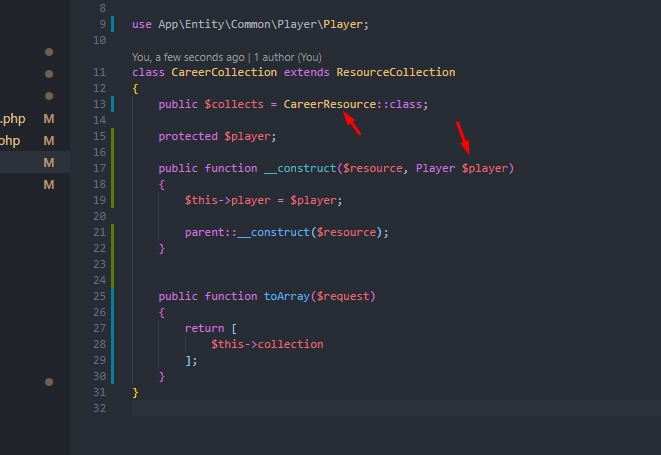This screenshot has height=455, width=661.
Task: Click the Player type hint on line 17
Action: [x=435, y=168]
